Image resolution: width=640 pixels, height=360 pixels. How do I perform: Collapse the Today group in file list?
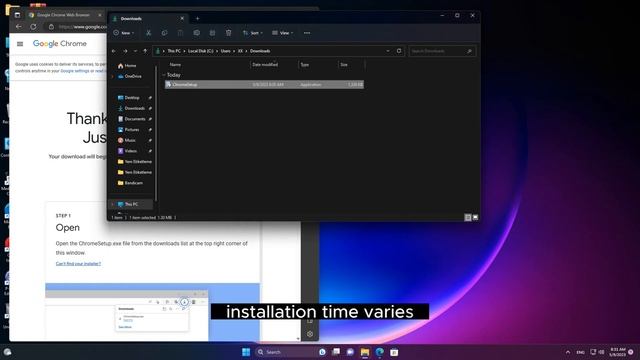tap(164, 75)
